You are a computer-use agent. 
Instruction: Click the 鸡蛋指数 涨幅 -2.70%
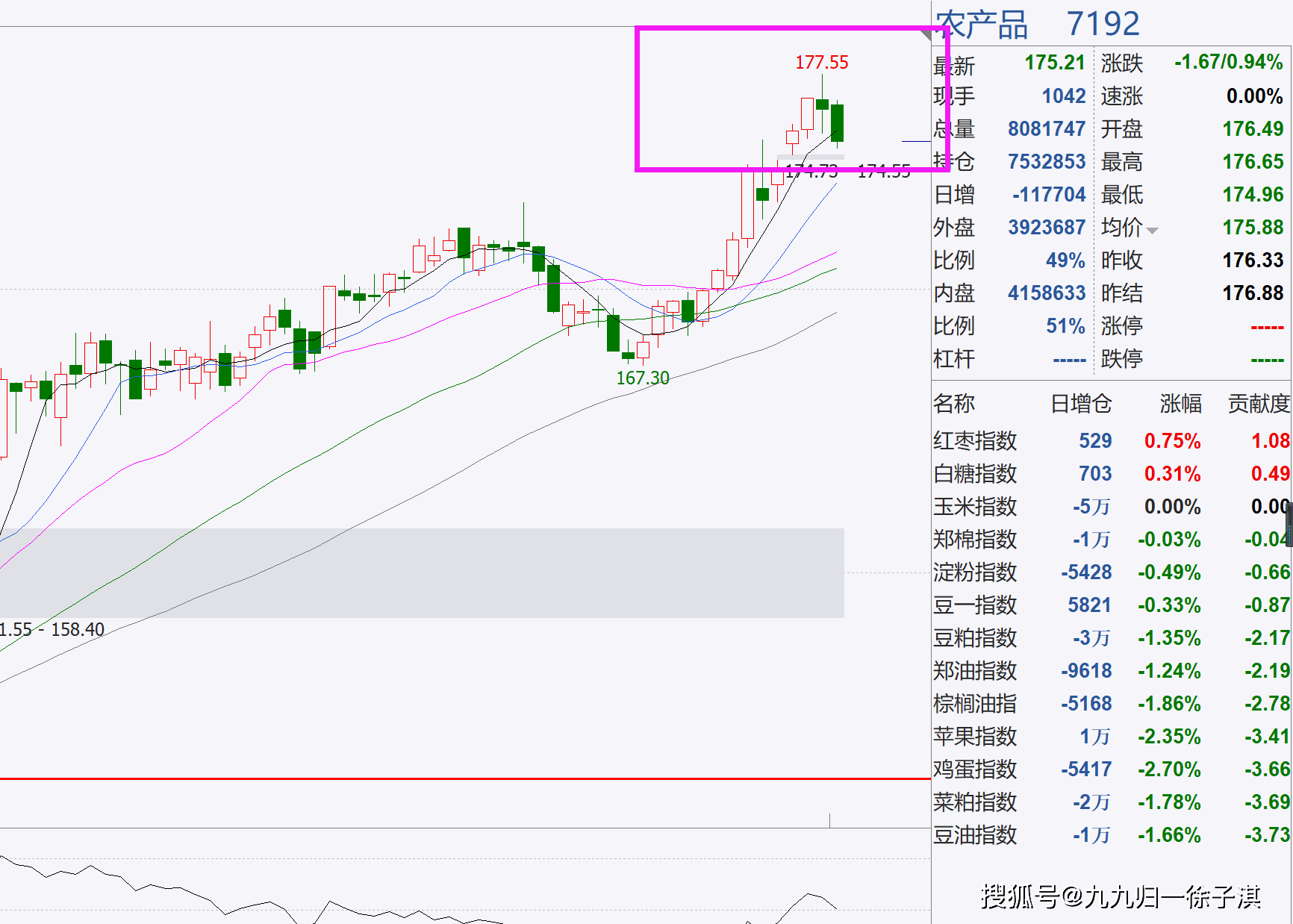1170,770
